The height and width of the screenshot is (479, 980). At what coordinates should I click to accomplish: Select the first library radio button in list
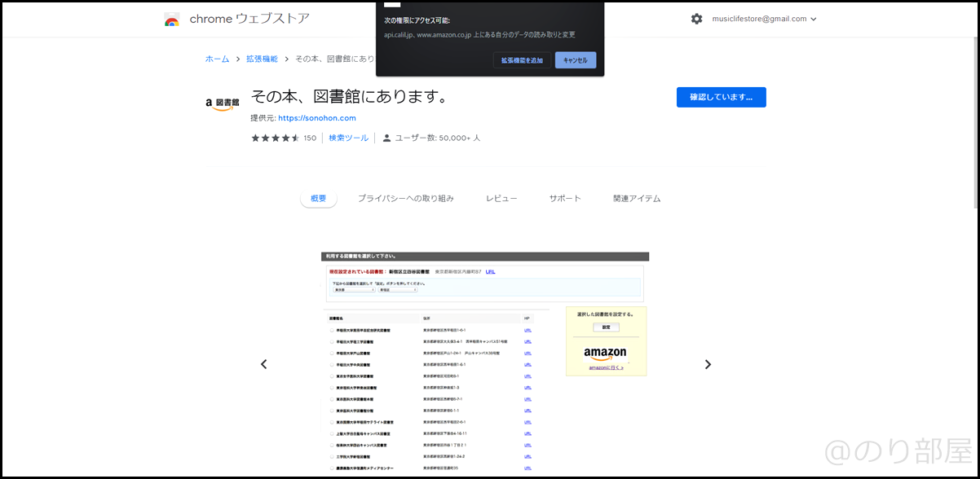point(332,329)
